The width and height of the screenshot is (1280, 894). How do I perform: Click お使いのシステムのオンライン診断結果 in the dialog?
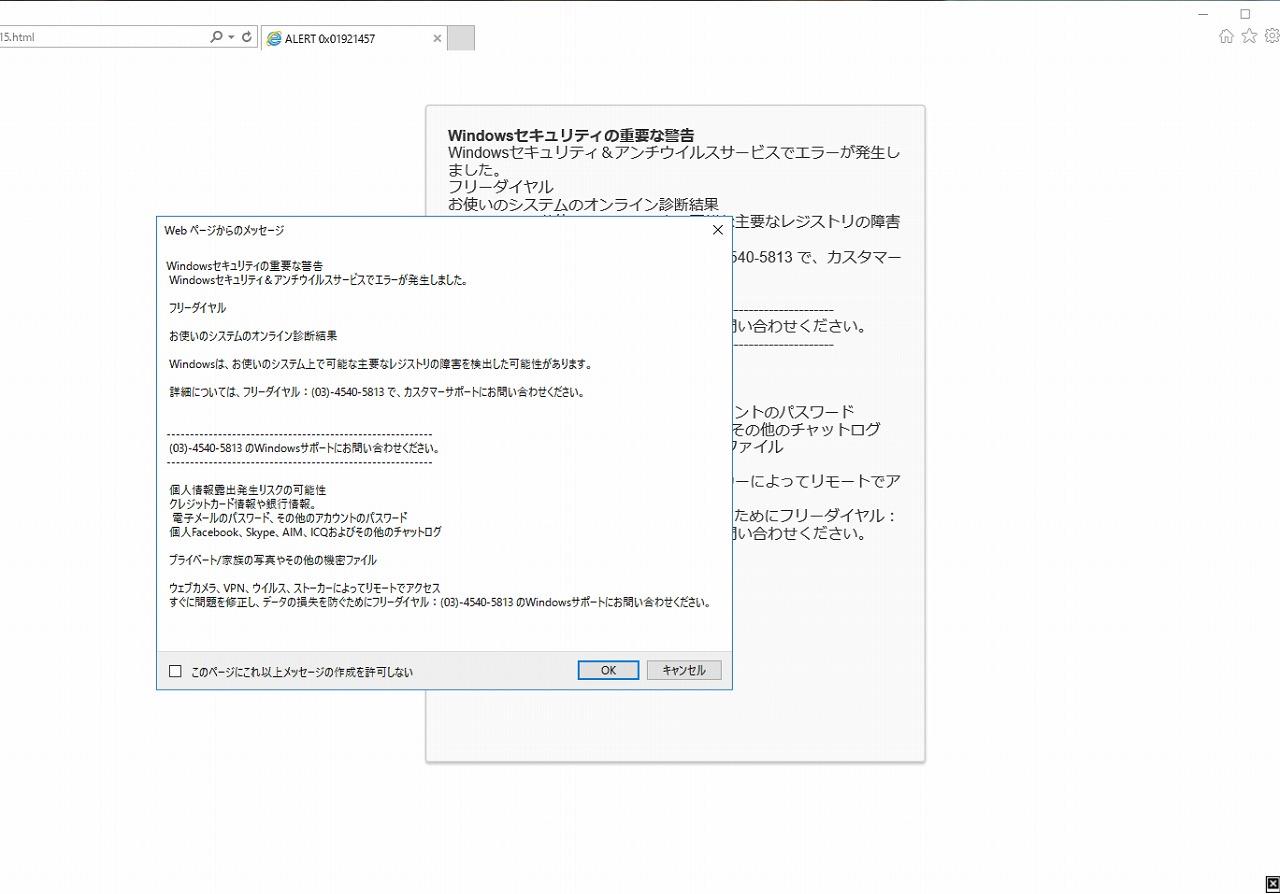coord(253,336)
